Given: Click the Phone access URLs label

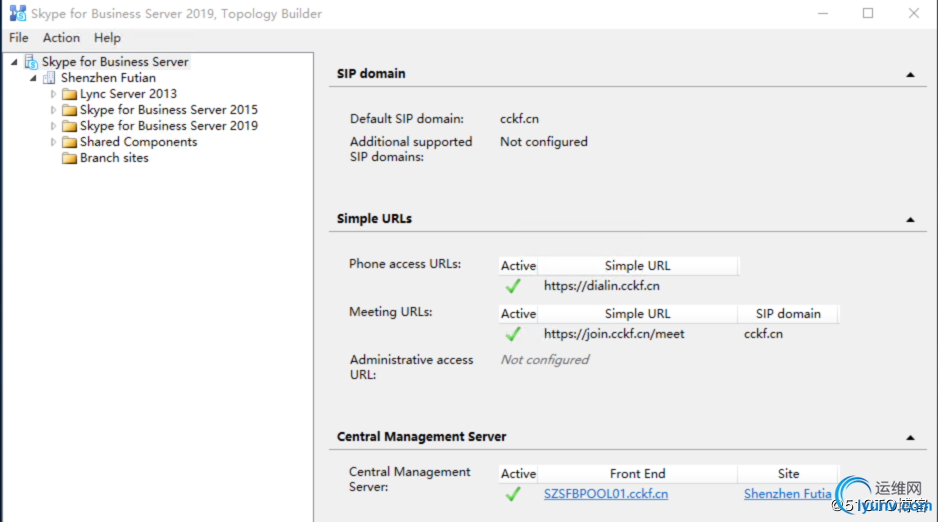Looking at the screenshot, I should point(405,264).
